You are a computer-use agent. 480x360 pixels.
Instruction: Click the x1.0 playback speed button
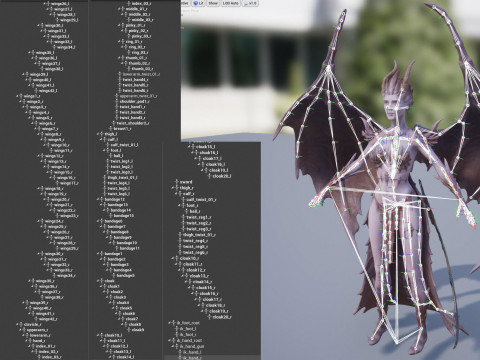[x=250, y=3]
